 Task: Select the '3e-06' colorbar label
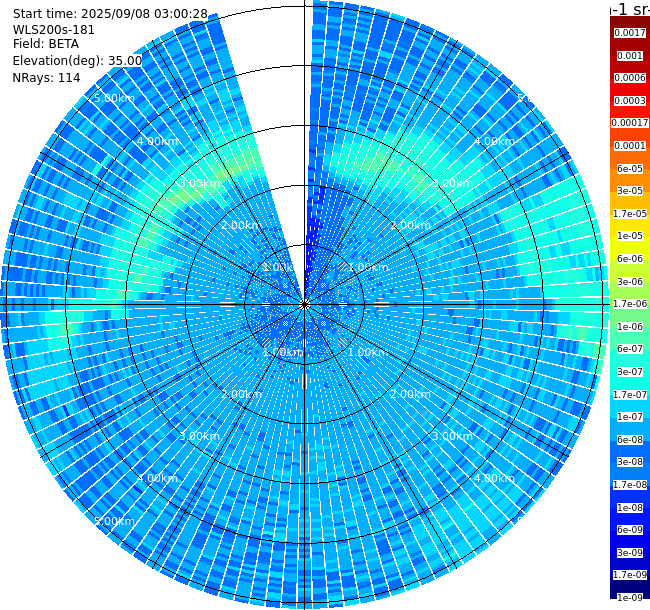click(630, 282)
